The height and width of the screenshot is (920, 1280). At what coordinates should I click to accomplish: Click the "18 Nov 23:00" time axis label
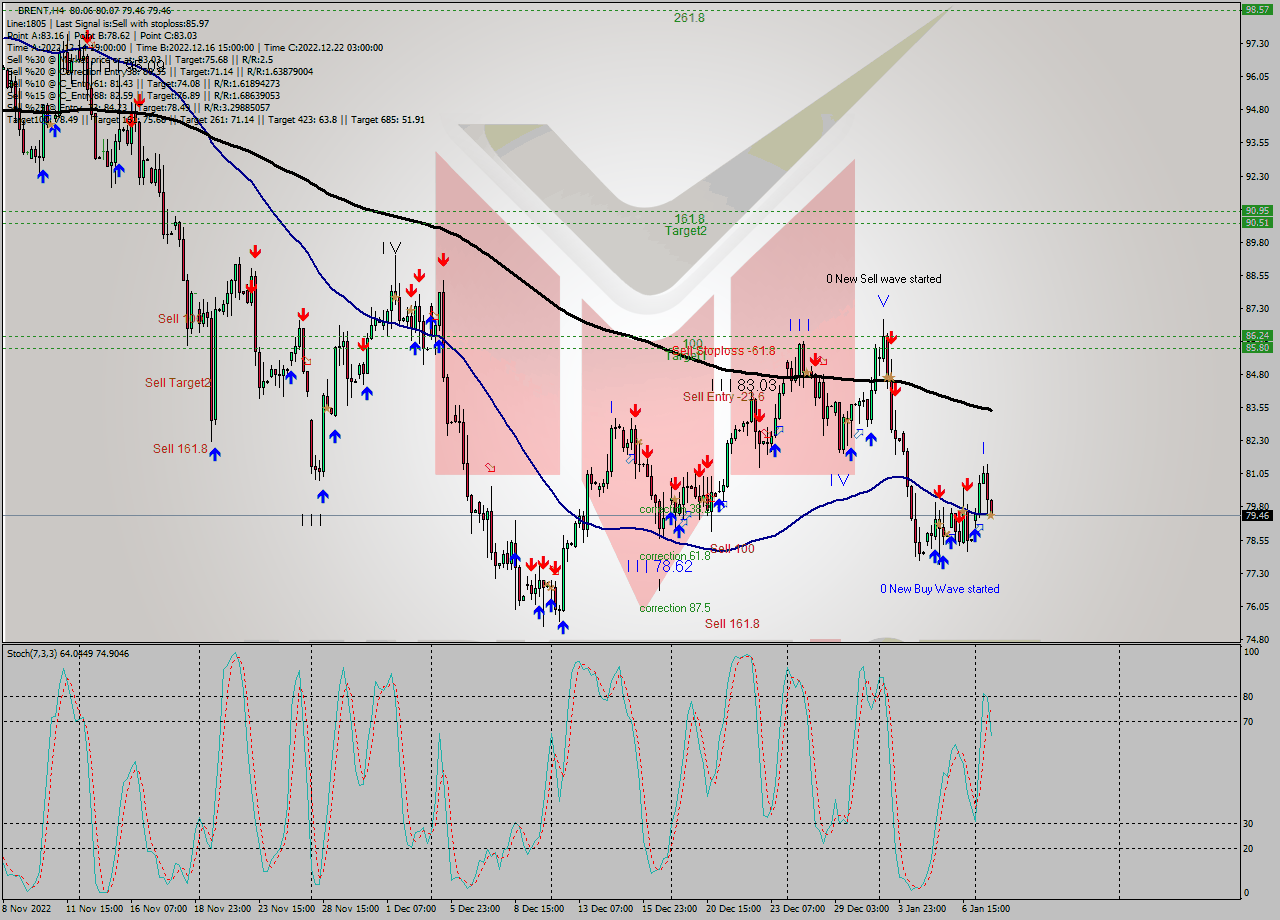223,909
